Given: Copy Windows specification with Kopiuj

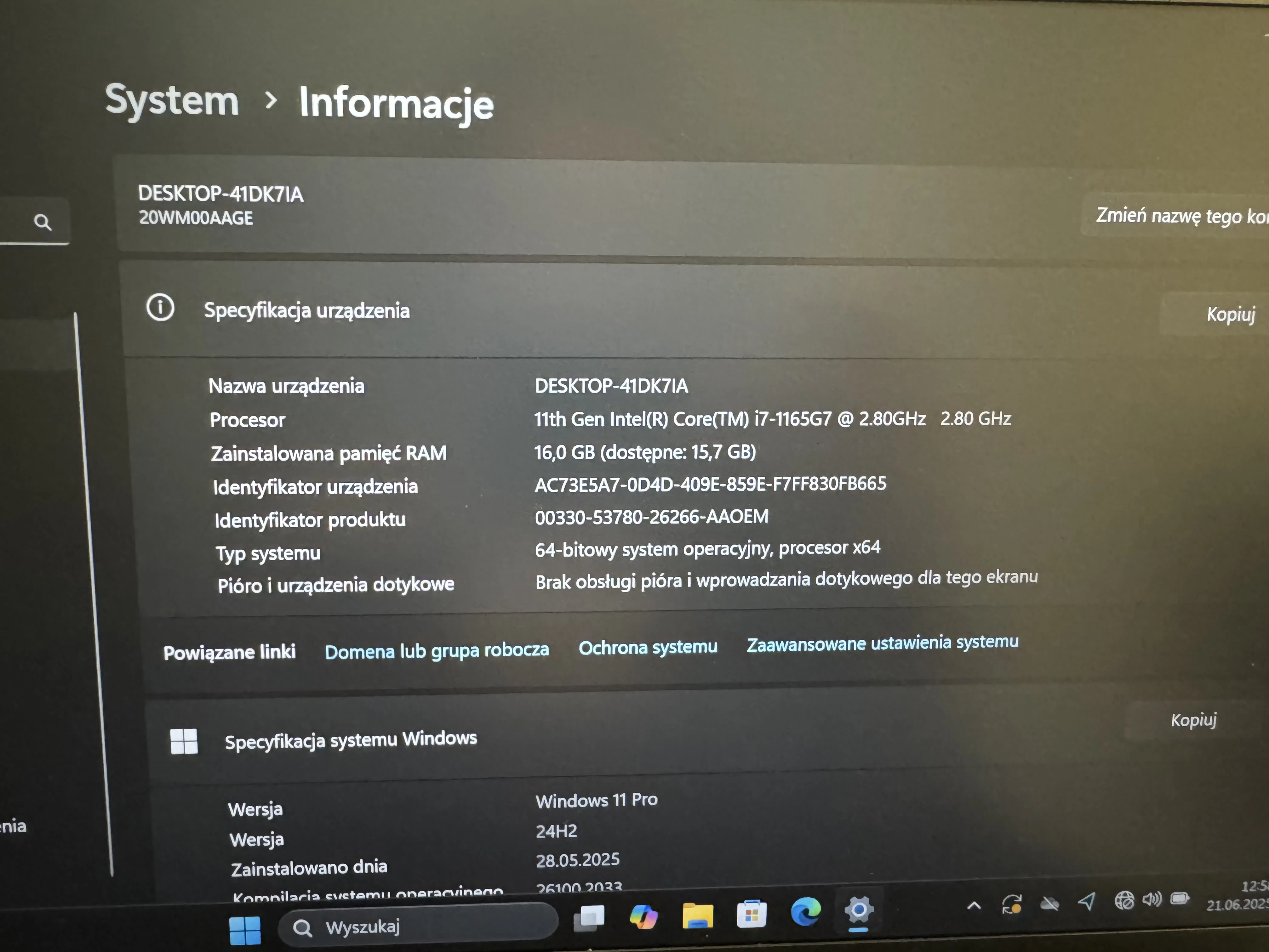Looking at the screenshot, I should pyautogui.click(x=1193, y=720).
